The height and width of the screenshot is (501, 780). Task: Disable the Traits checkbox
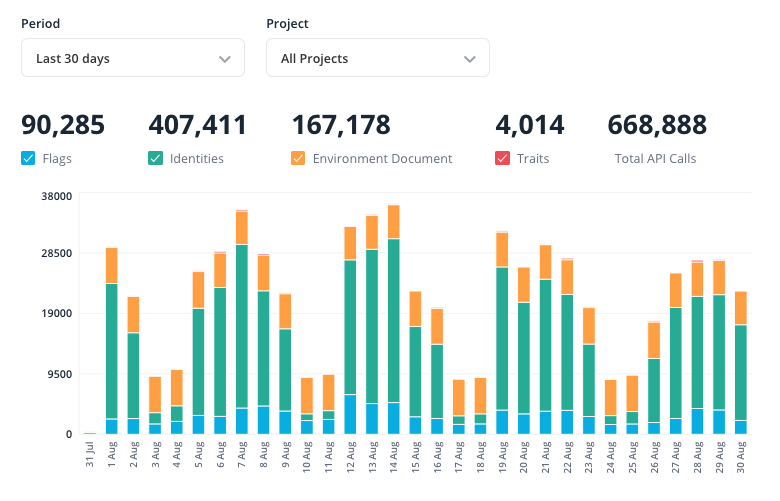pos(502,158)
